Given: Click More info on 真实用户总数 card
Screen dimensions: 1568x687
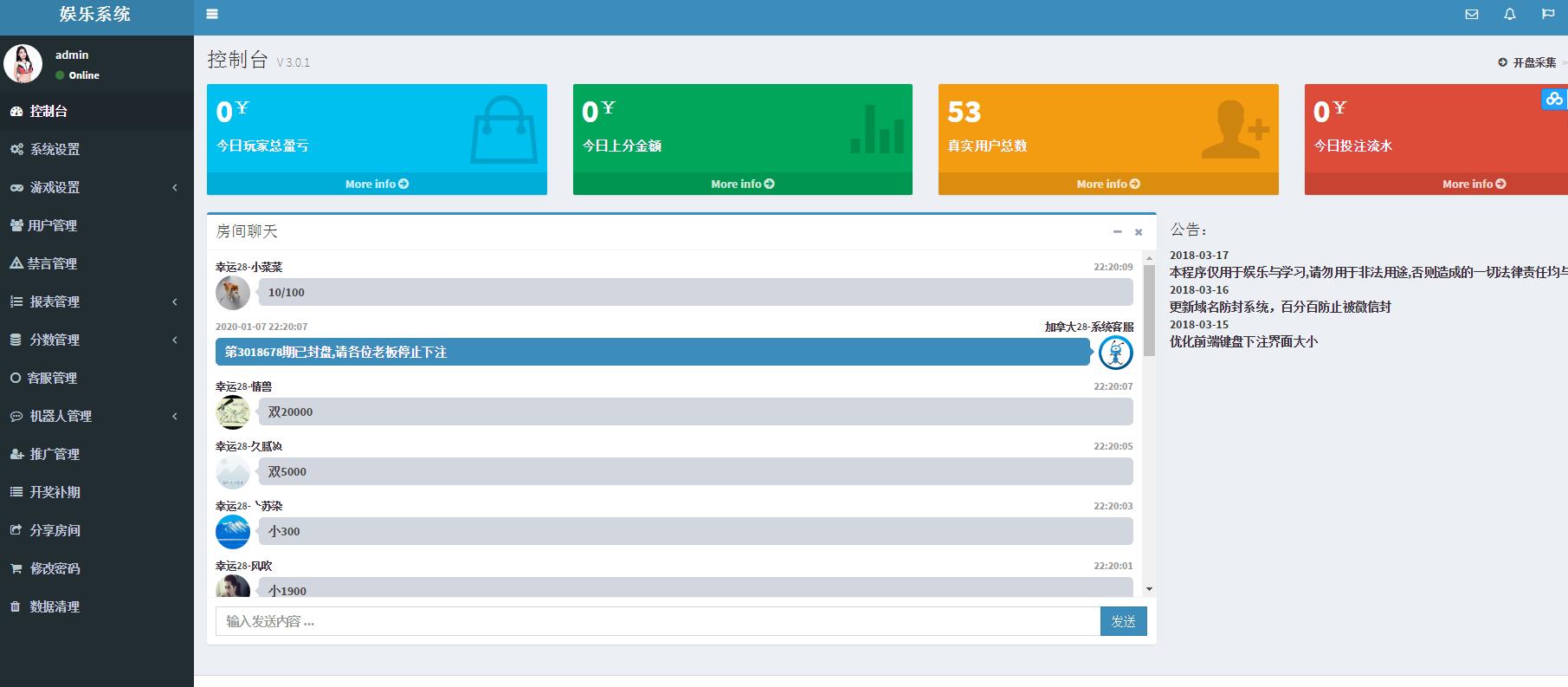Looking at the screenshot, I should click(x=1107, y=184).
